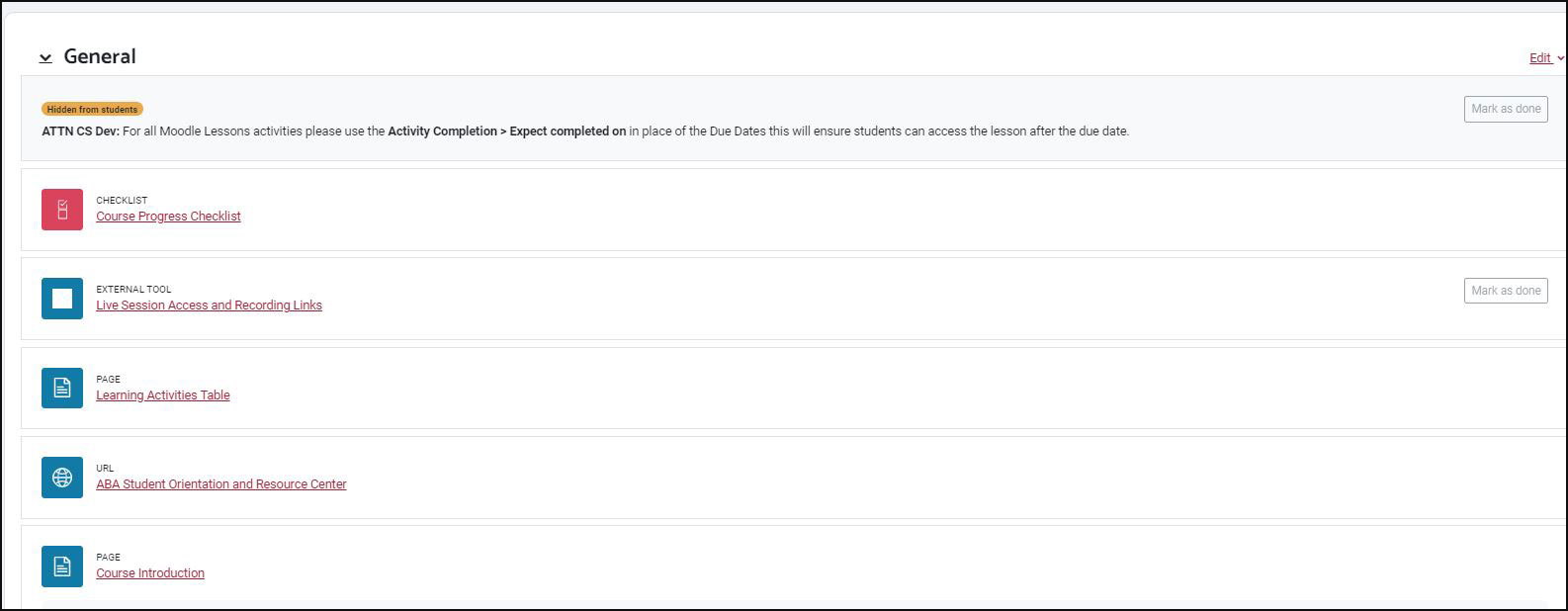Click the Page icon beside Course Introduction
The image size is (1568, 611).
point(61,566)
